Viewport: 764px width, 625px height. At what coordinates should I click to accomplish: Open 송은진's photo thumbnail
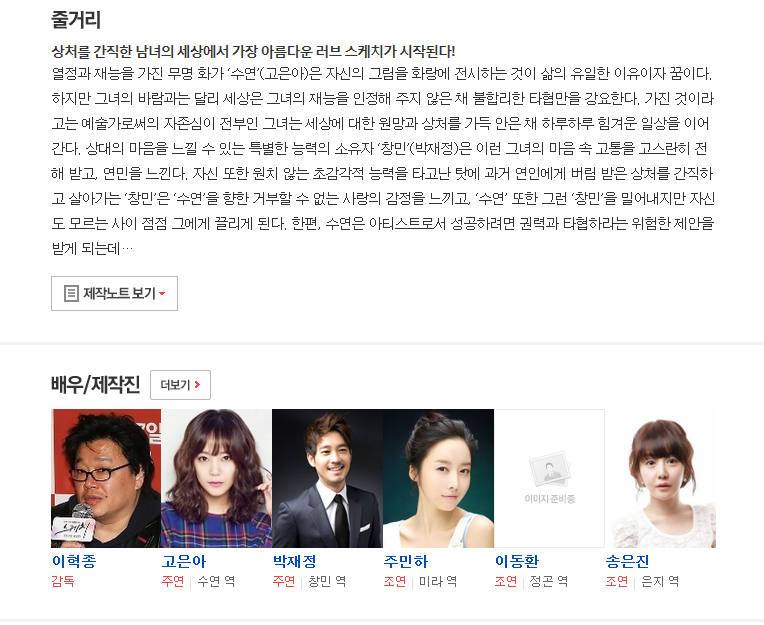tap(661, 478)
